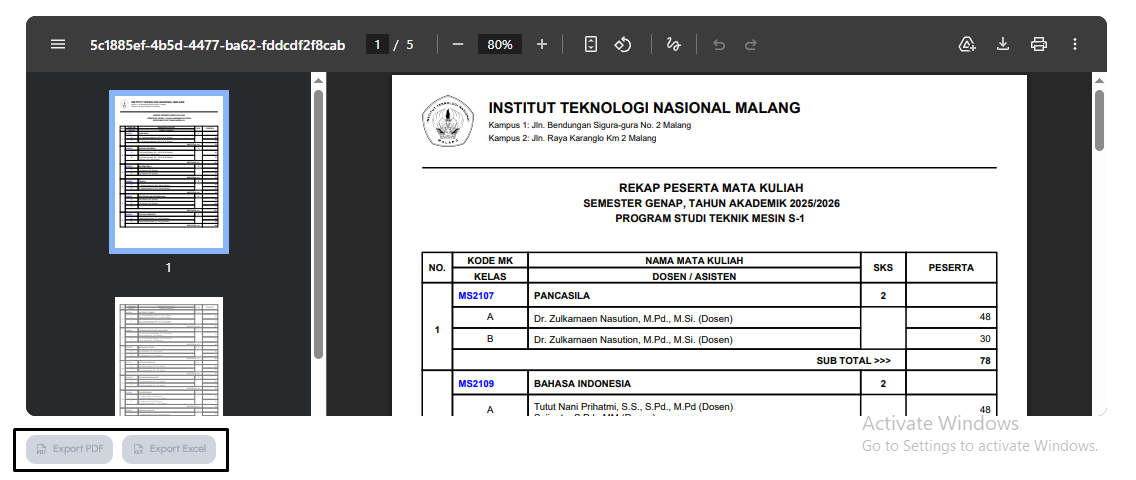Image resolution: width=1136 pixels, height=480 pixels.
Task: Click the zoom in plus icon
Action: click(542, 44)
